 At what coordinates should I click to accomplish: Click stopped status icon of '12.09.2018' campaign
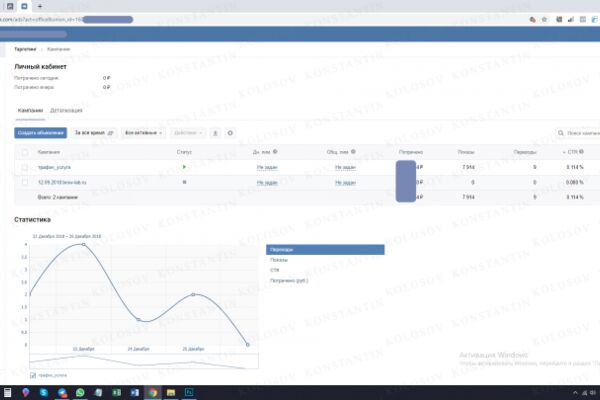click(x=184, y=182)
